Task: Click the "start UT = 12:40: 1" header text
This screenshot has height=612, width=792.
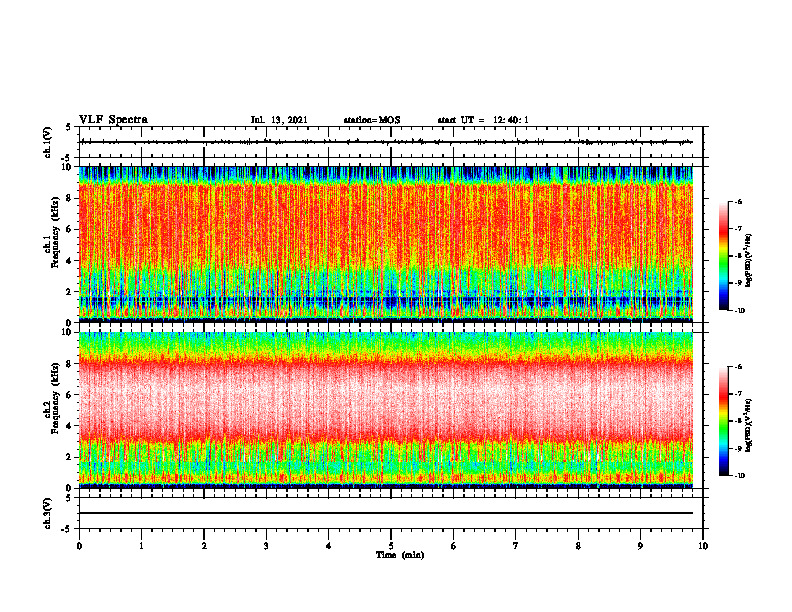Action: point(483,120)
